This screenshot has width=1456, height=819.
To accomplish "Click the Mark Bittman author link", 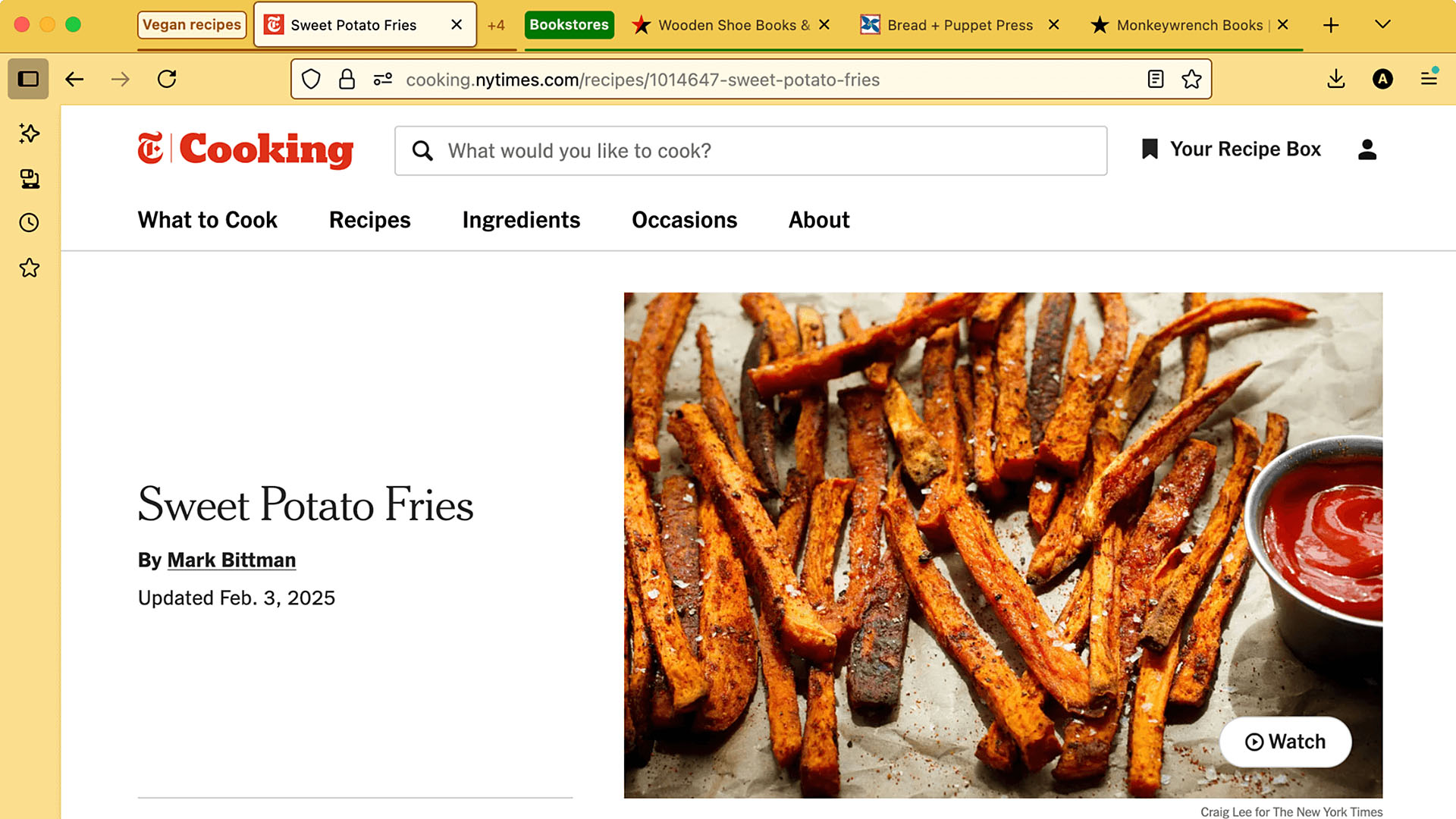I will [231, 560].
